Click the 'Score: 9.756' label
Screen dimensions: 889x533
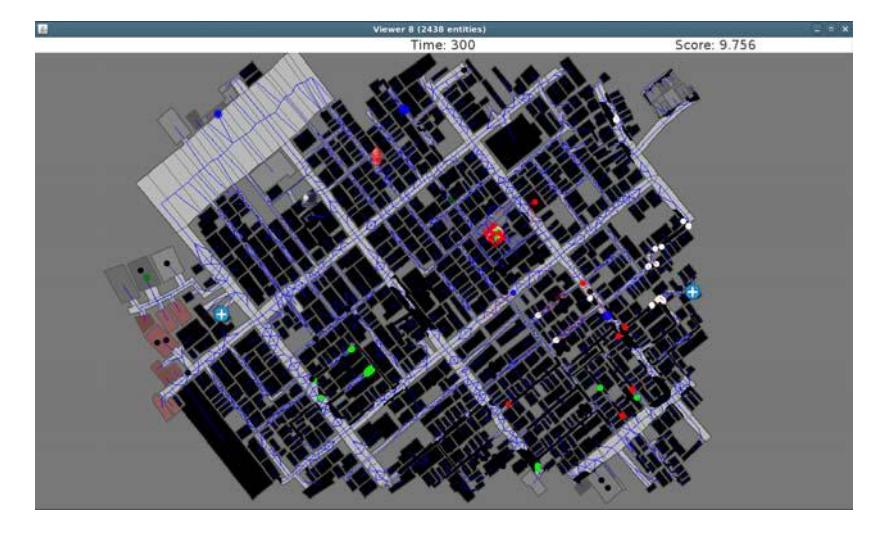(715, 45)
